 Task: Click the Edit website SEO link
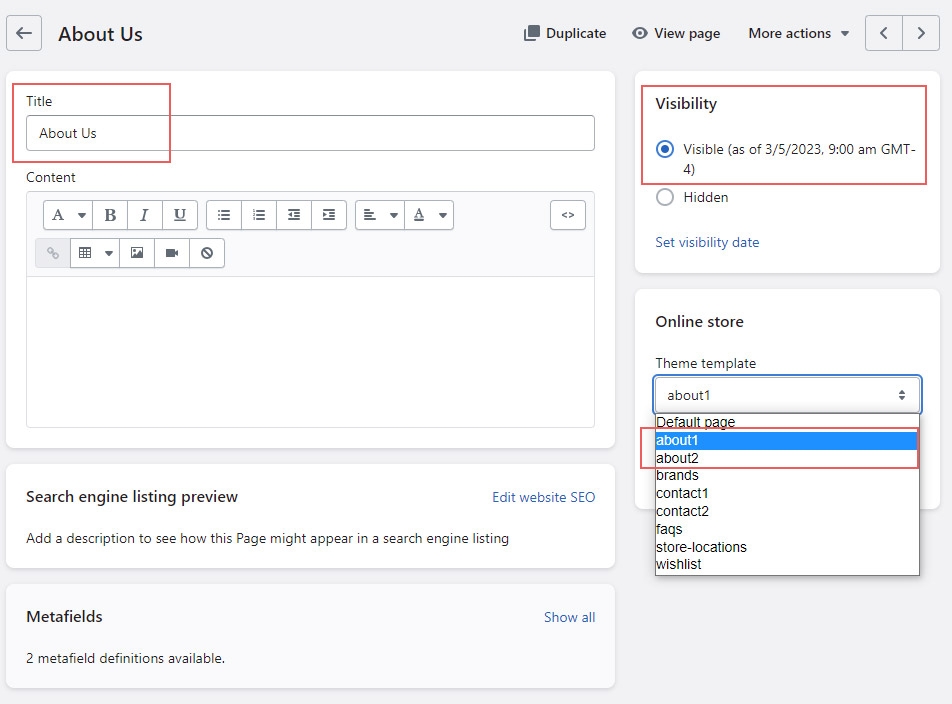(x=543, y=497)
